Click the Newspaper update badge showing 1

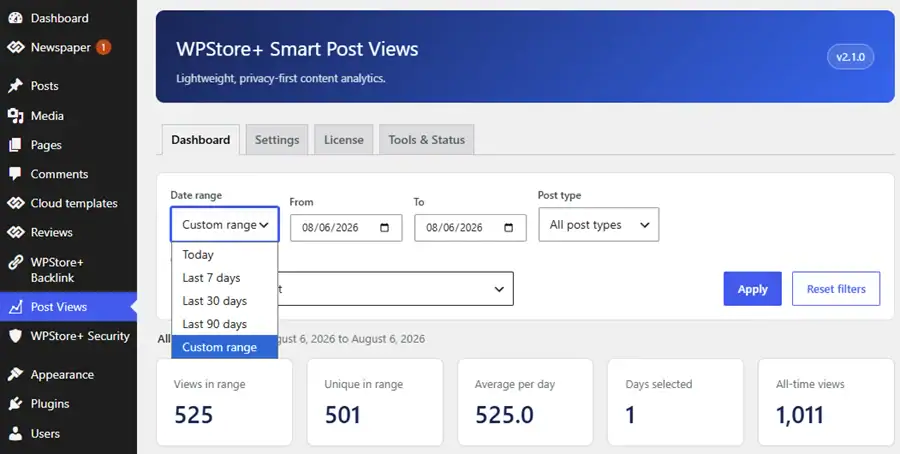click(103, 47)
